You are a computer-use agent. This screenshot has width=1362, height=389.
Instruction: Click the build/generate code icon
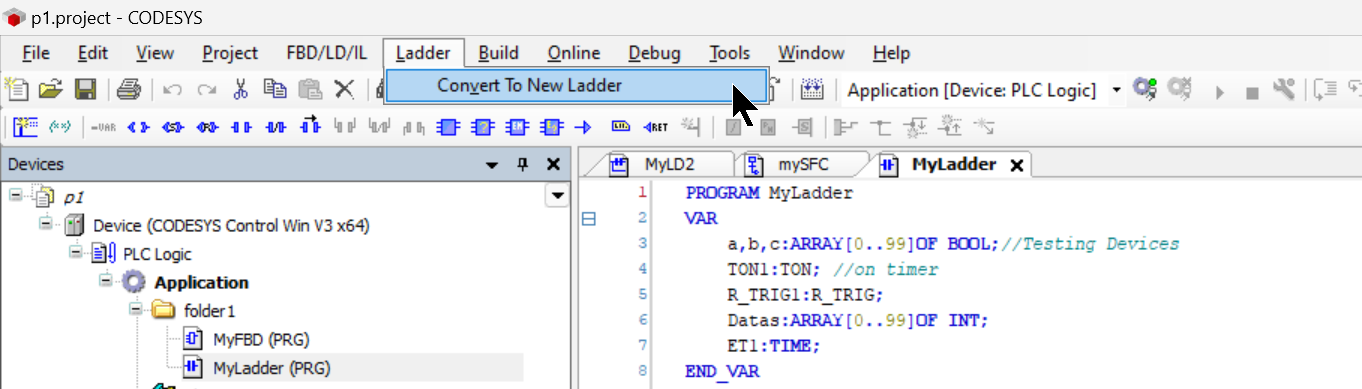812,90
